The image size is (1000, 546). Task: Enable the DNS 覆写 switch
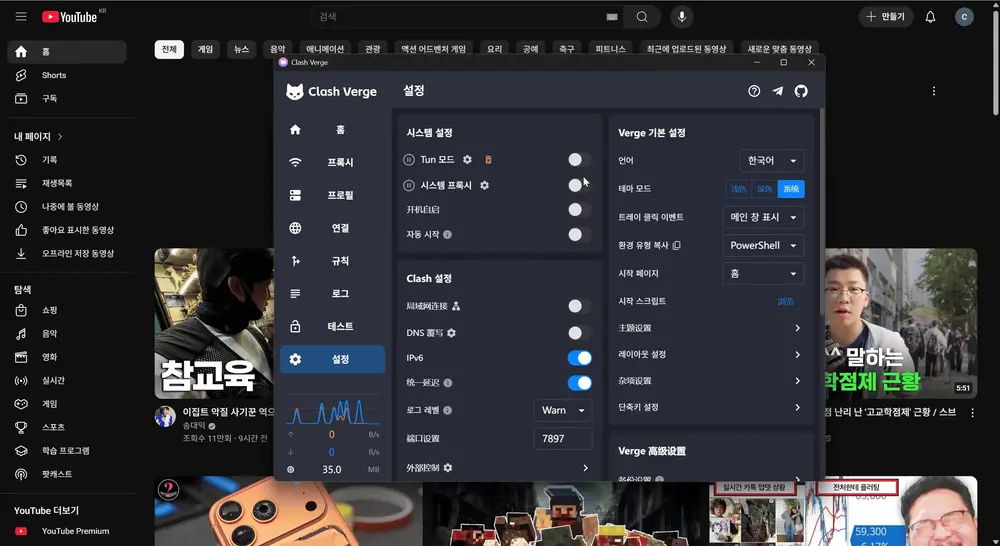(579, 333)
